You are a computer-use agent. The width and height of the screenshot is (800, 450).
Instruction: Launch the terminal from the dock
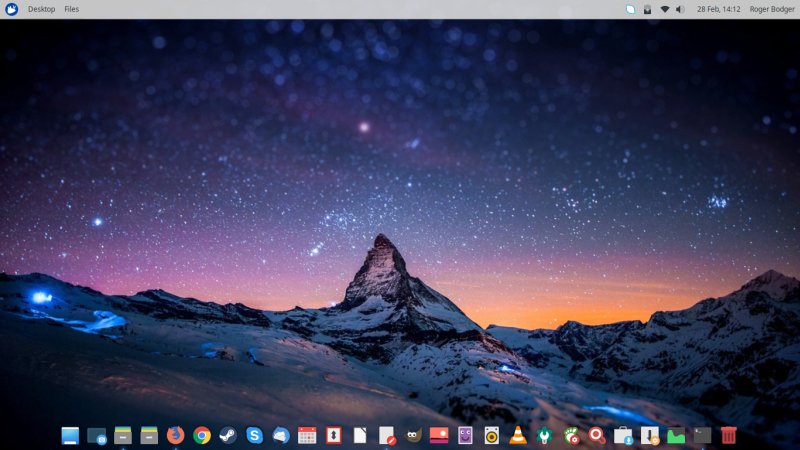[x=703, y=435]
